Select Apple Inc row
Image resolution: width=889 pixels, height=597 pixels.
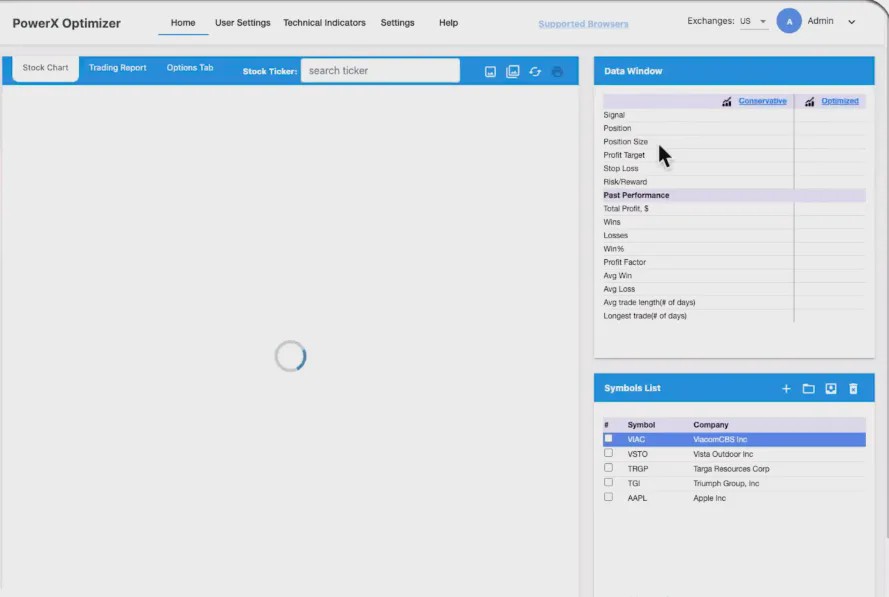(734, 498)
